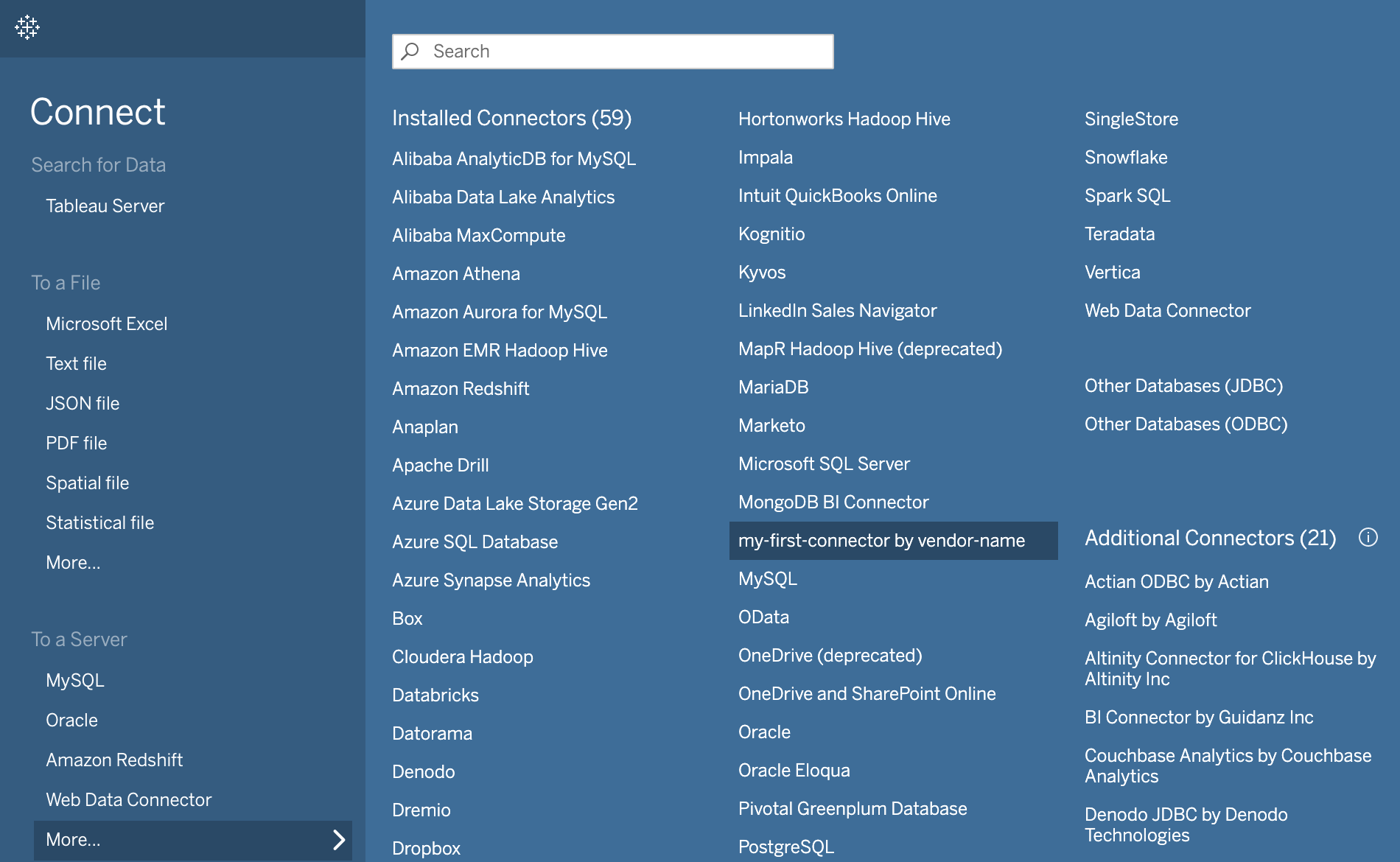Select MySQL from the server sidebar
This screenshot has height=862, width=1400.
[75, 680]
